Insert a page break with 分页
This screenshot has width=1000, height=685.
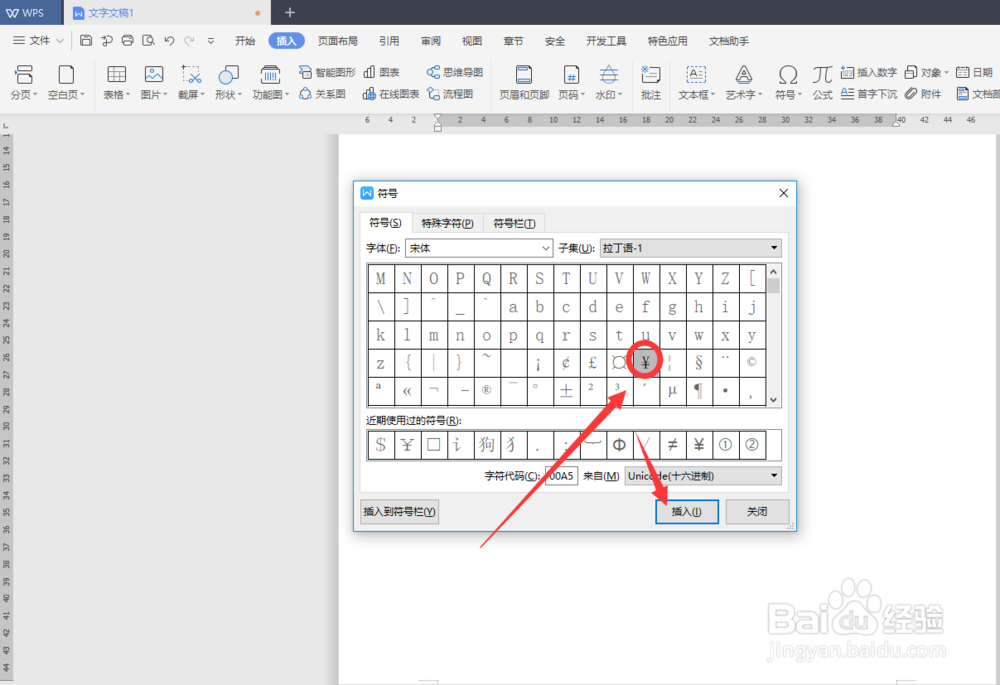click(x=24, y=82)
